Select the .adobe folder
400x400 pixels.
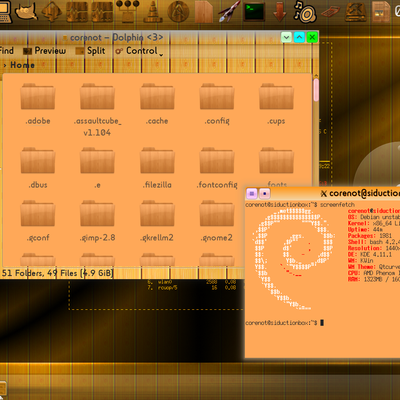pos(38,104)
